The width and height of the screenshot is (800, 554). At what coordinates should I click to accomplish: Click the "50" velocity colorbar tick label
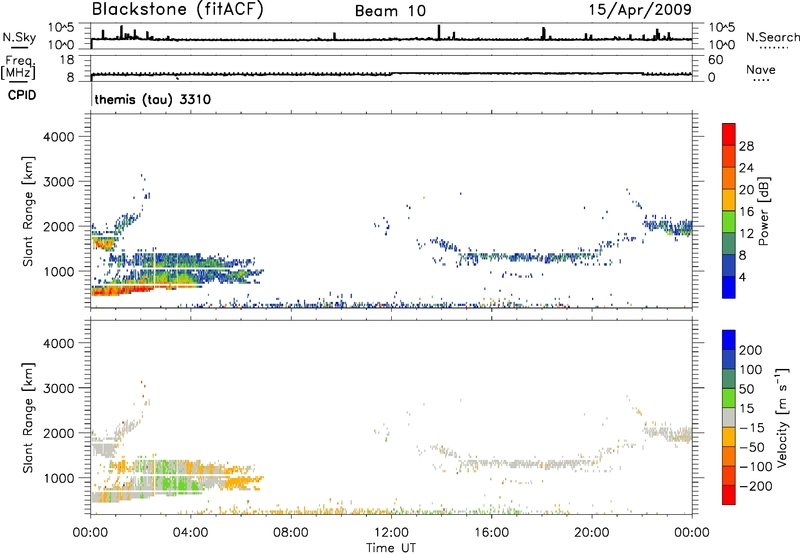(746, 389)
